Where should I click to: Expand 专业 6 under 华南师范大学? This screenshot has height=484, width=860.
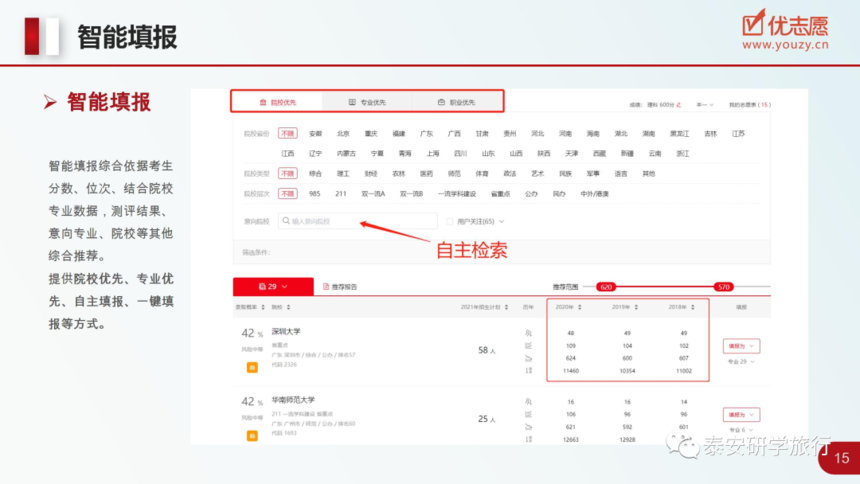(740, 430)
